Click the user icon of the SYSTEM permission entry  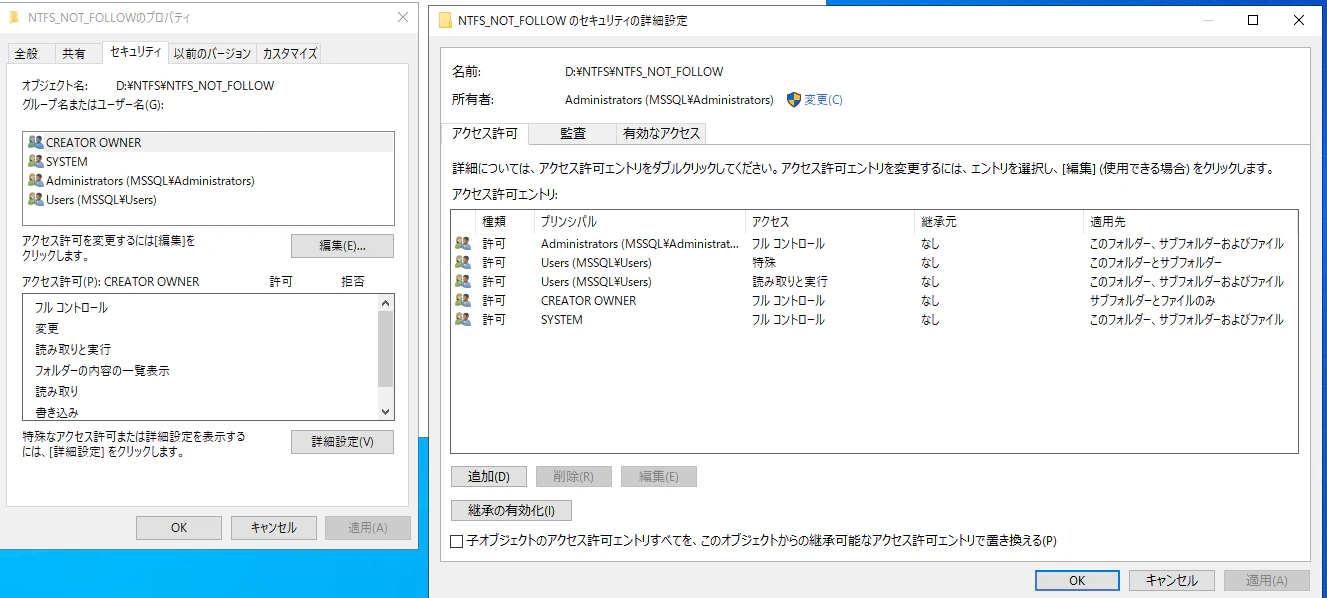point(463,319)
